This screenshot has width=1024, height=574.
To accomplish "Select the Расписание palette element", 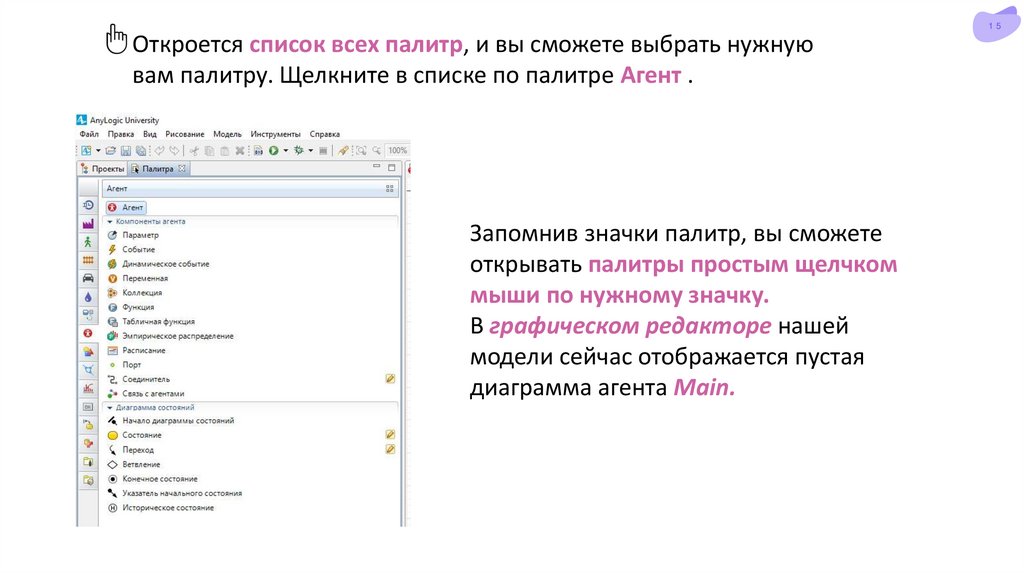I will [x=136, y=350].
